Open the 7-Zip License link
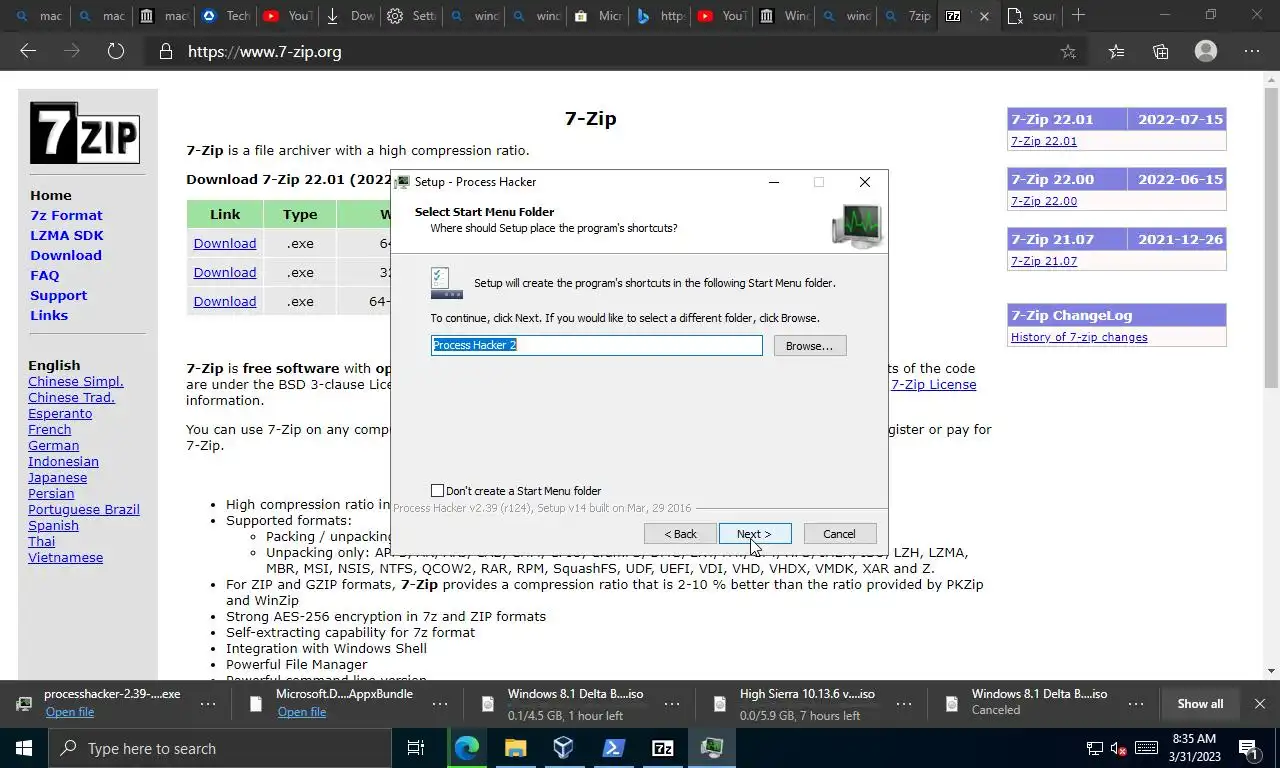This screenshot has height=768, width=1280. pyautogui.click(x=933, y=384)
